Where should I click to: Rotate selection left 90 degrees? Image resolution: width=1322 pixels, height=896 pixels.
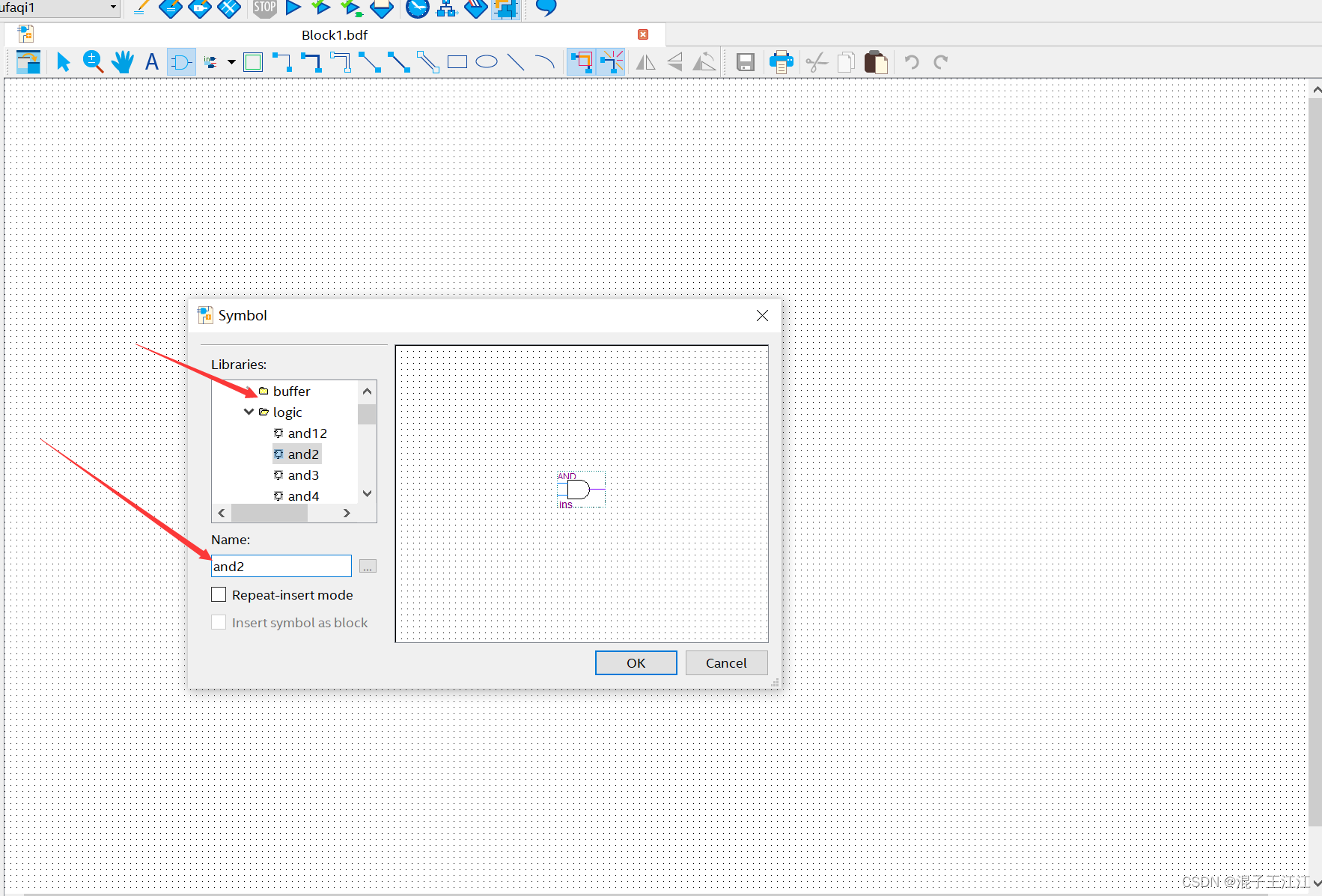click(704, 62)
